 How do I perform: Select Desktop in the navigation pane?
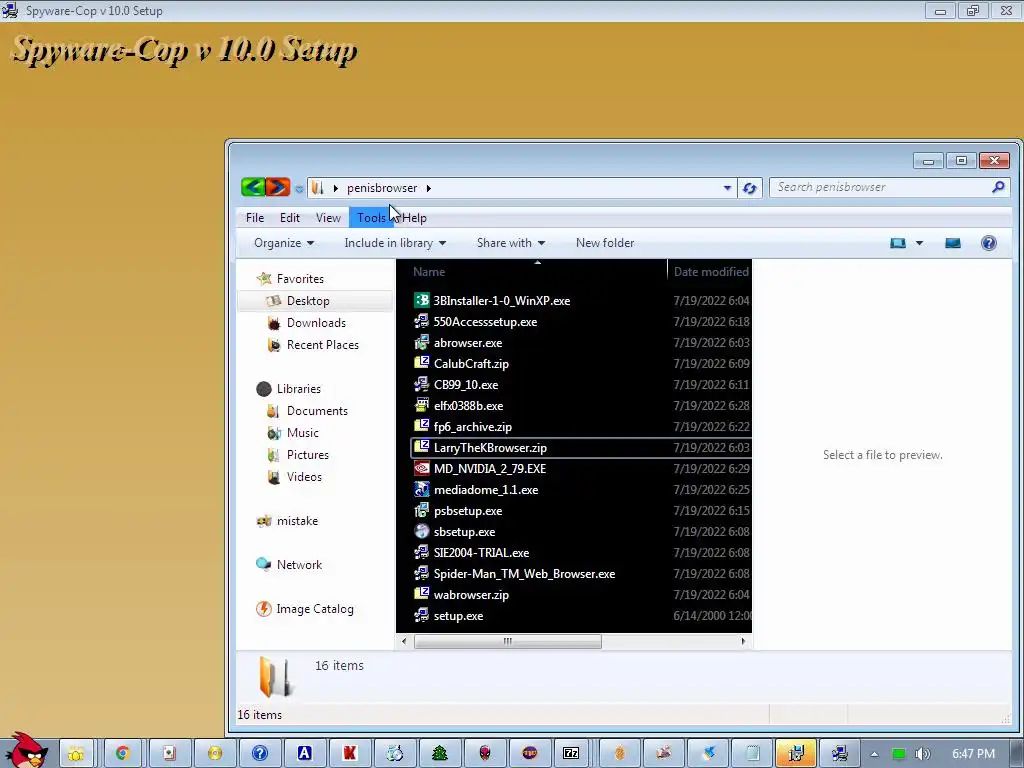pos(308,301)
